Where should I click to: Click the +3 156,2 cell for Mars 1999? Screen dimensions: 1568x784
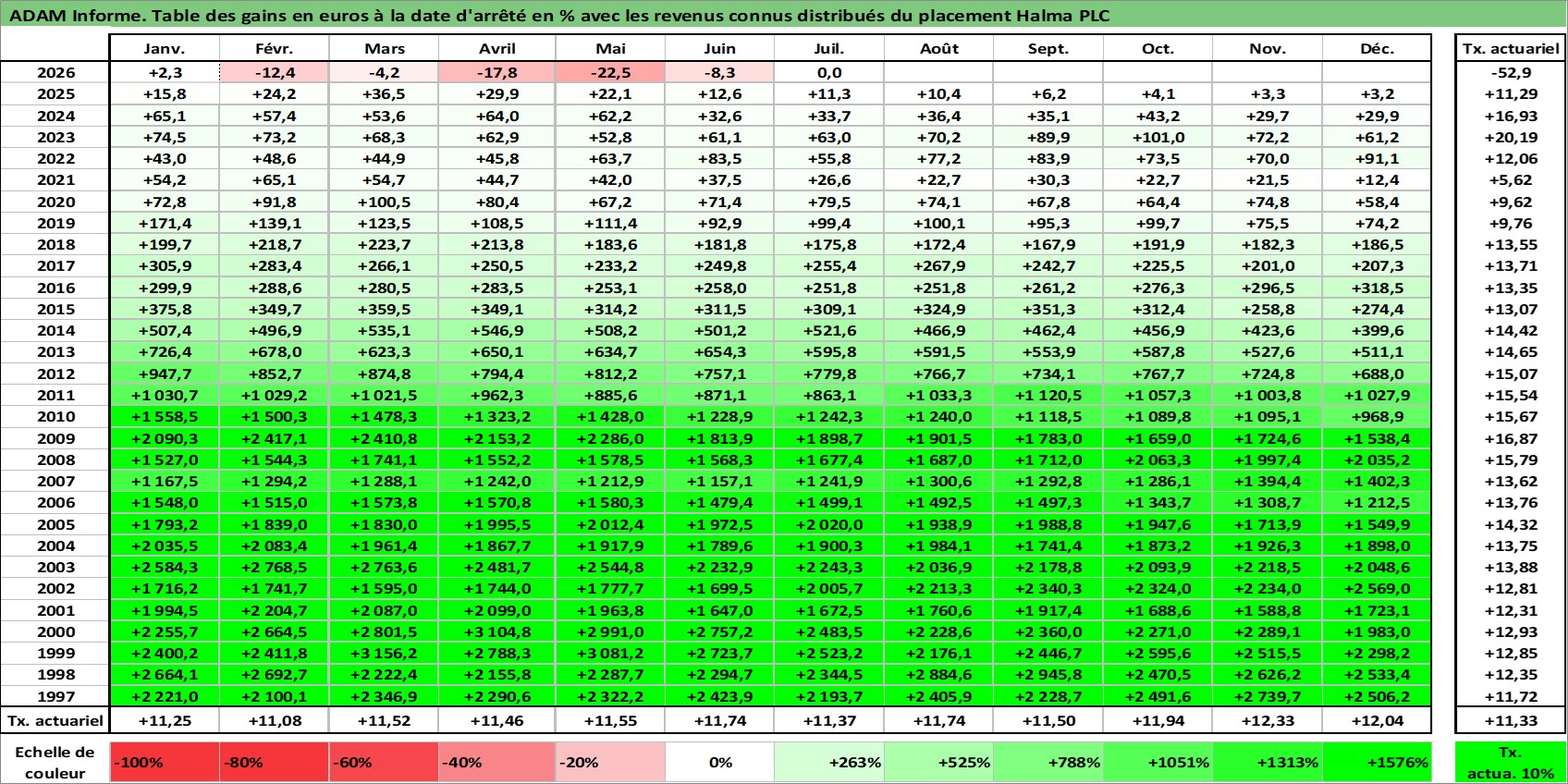tap(384, 654)
